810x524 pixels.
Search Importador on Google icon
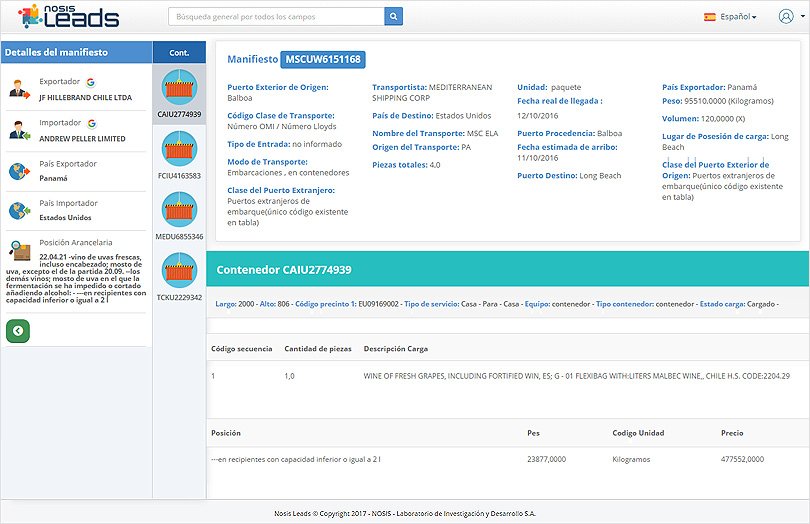tap(92, 124)
